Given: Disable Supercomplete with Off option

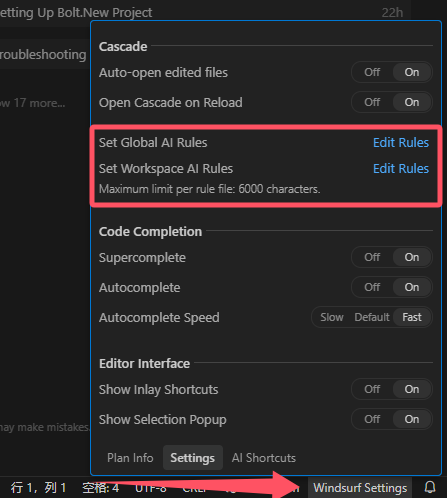Looking at the screenshot, I should (x=372, y=257).
